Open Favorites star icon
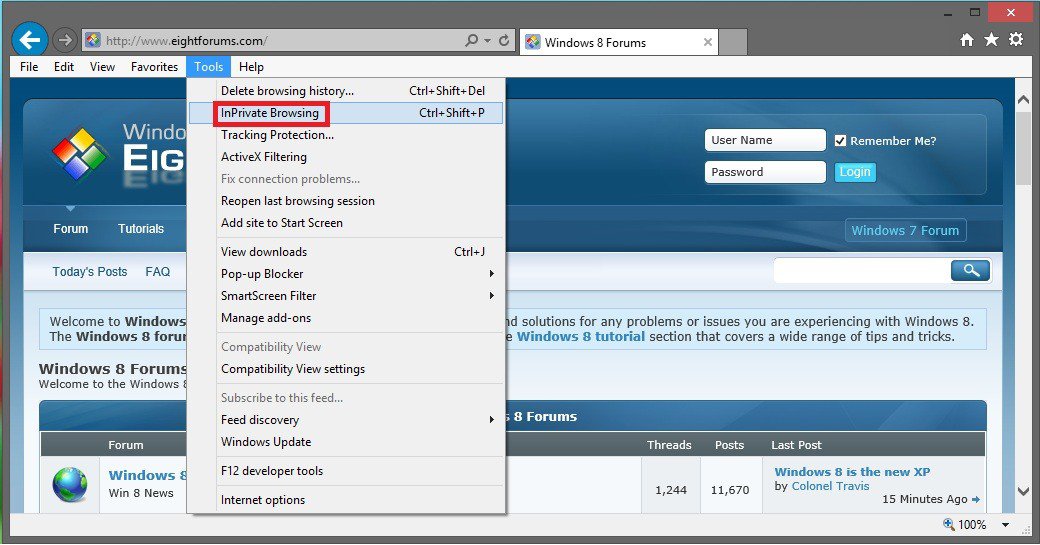This screenshot has height=545, width=1040. click(x=991, y=40)
